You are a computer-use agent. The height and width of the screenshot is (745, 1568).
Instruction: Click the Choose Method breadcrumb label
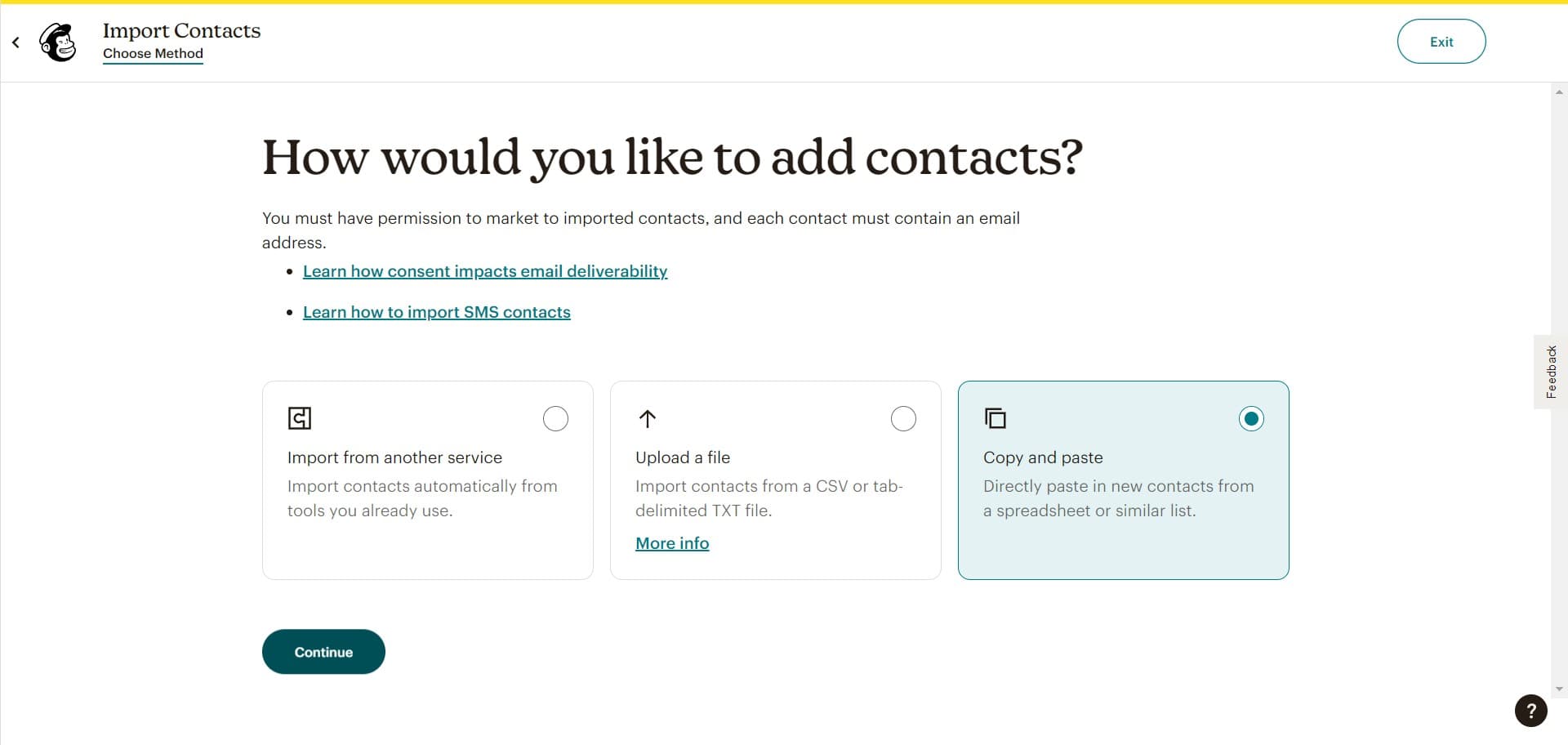pos(153,54)
